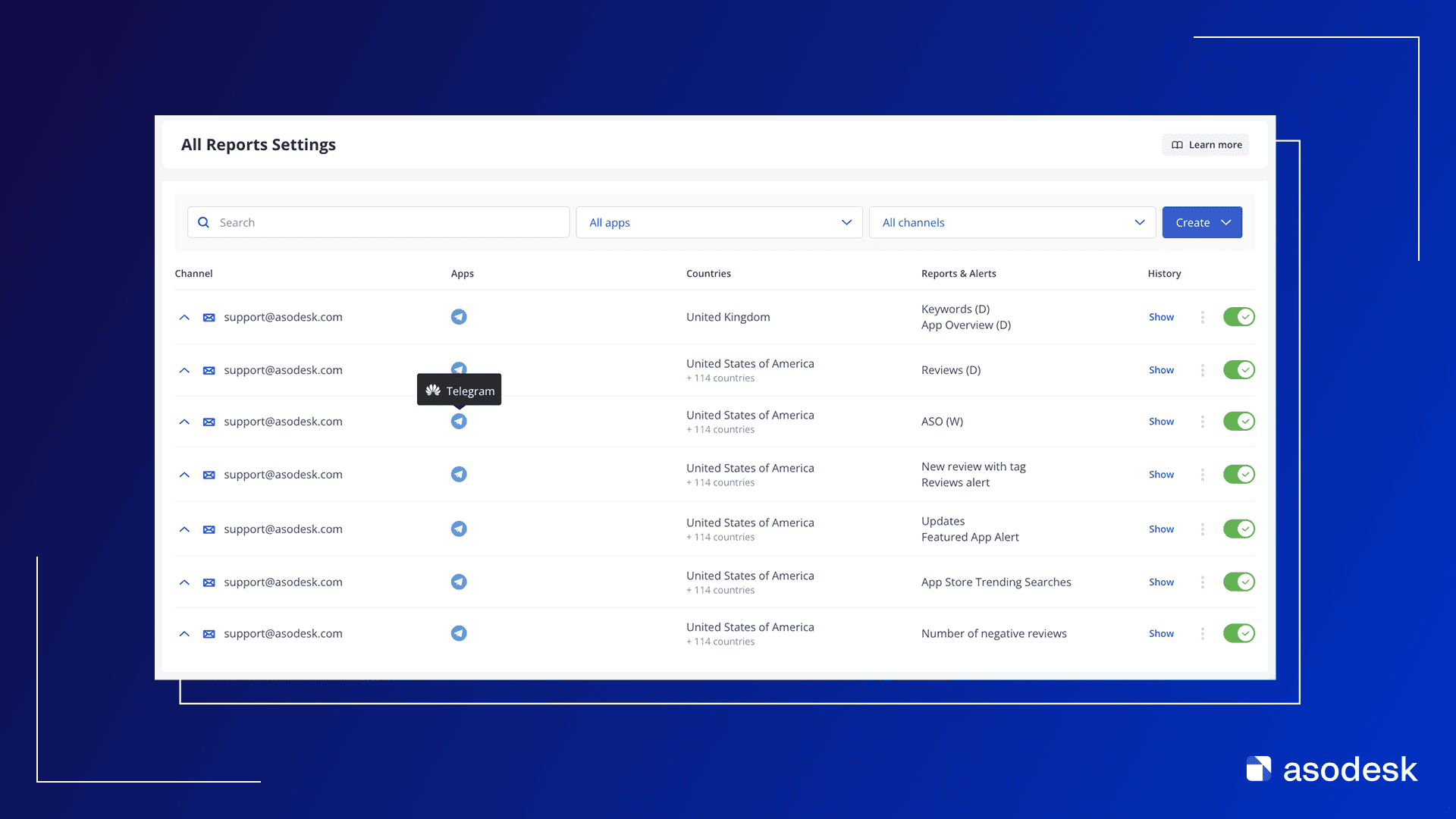Turn off the ASO (W) report toggle
The image size is (1456, 819).
tap(1238, 422)
